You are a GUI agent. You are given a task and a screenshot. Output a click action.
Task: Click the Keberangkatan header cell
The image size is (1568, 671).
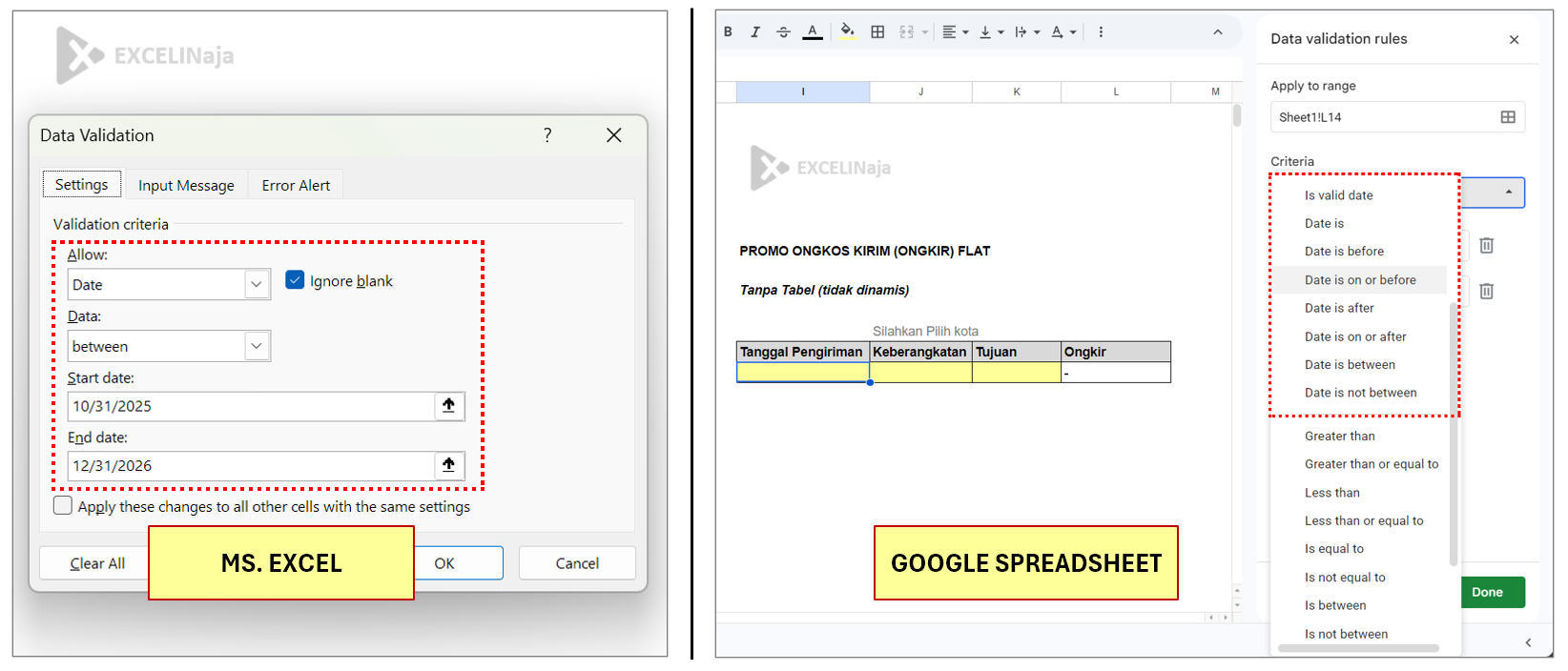(920, 352)
